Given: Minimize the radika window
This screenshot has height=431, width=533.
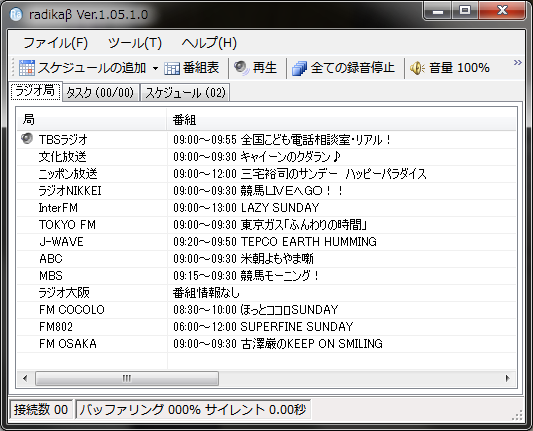Looking at the screenshot, I should 438,11.
